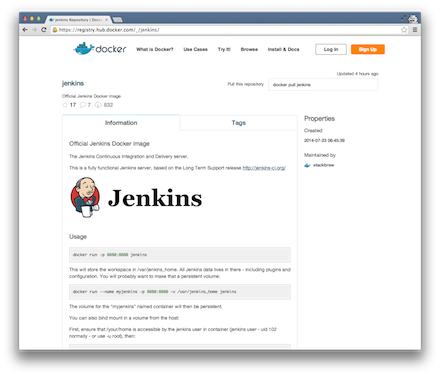Click the Usage heading
Viewport: 440px width, 376px height.
pos(78,237)
